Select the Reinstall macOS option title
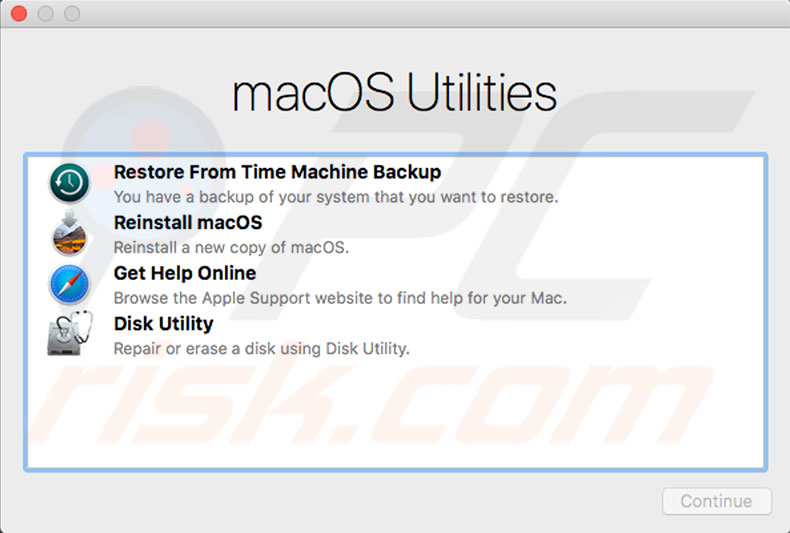The image size is (790, 533). coord(187,222)
